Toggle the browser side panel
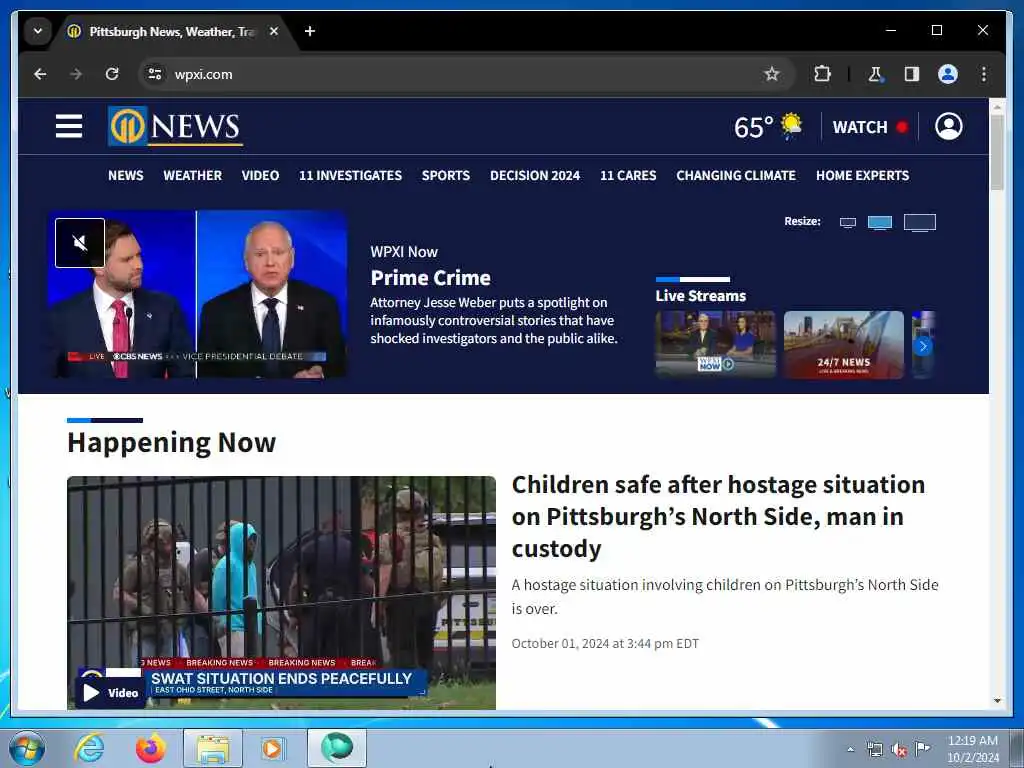1024x768 pixels. pos(912,74)
